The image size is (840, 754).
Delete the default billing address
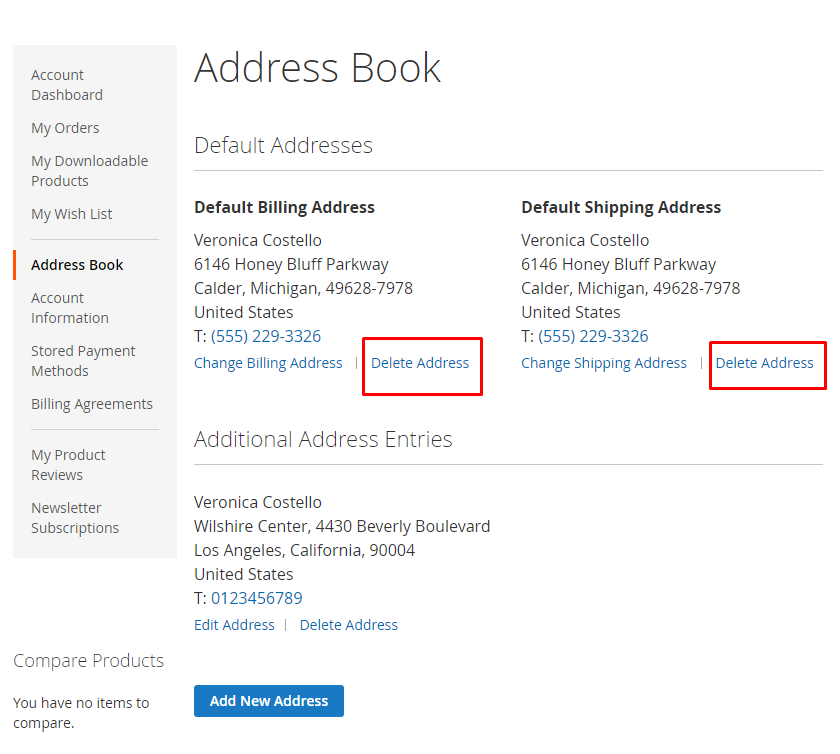[420, 363]
